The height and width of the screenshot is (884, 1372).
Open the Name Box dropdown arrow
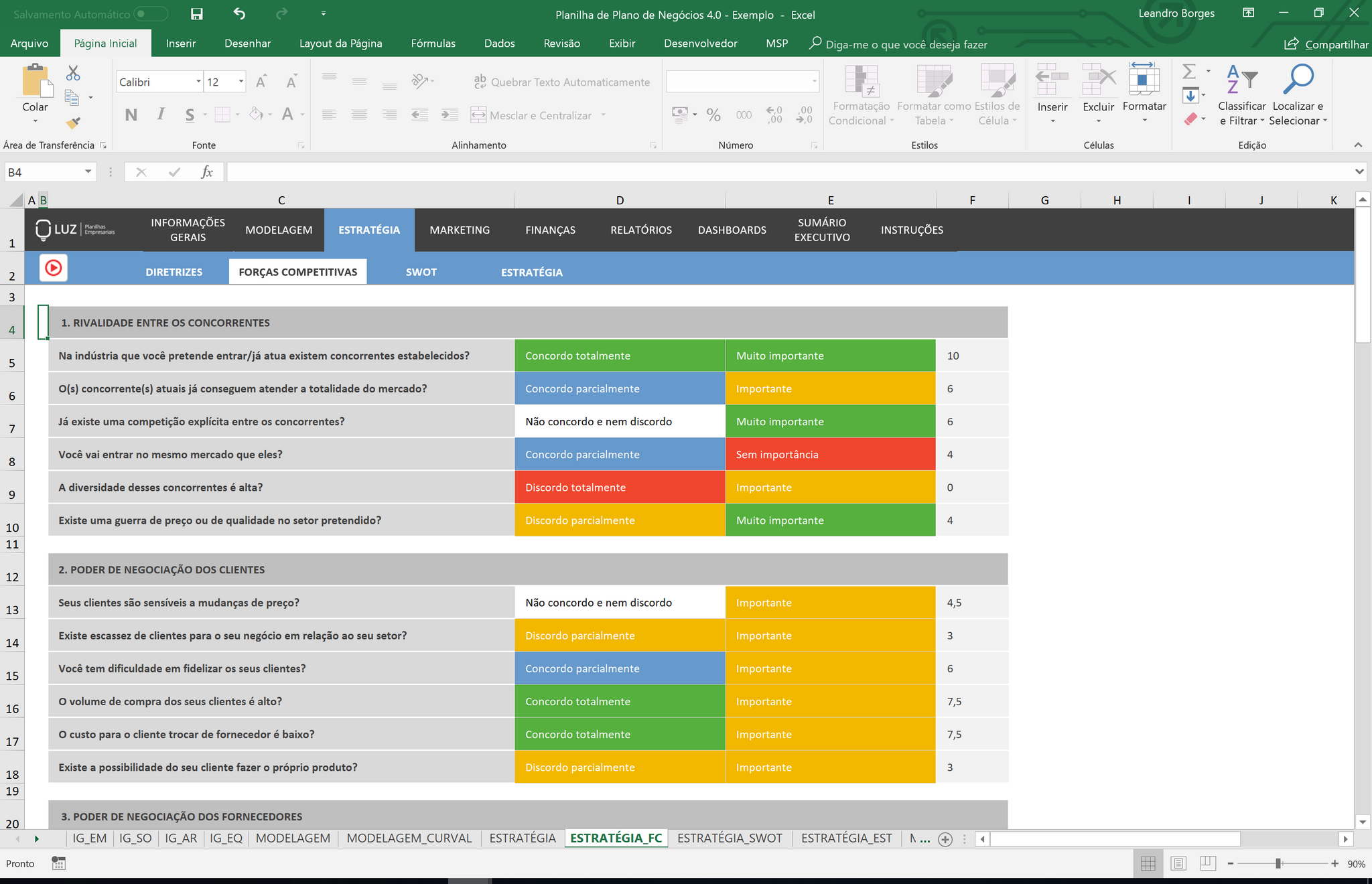click(88, 172)
